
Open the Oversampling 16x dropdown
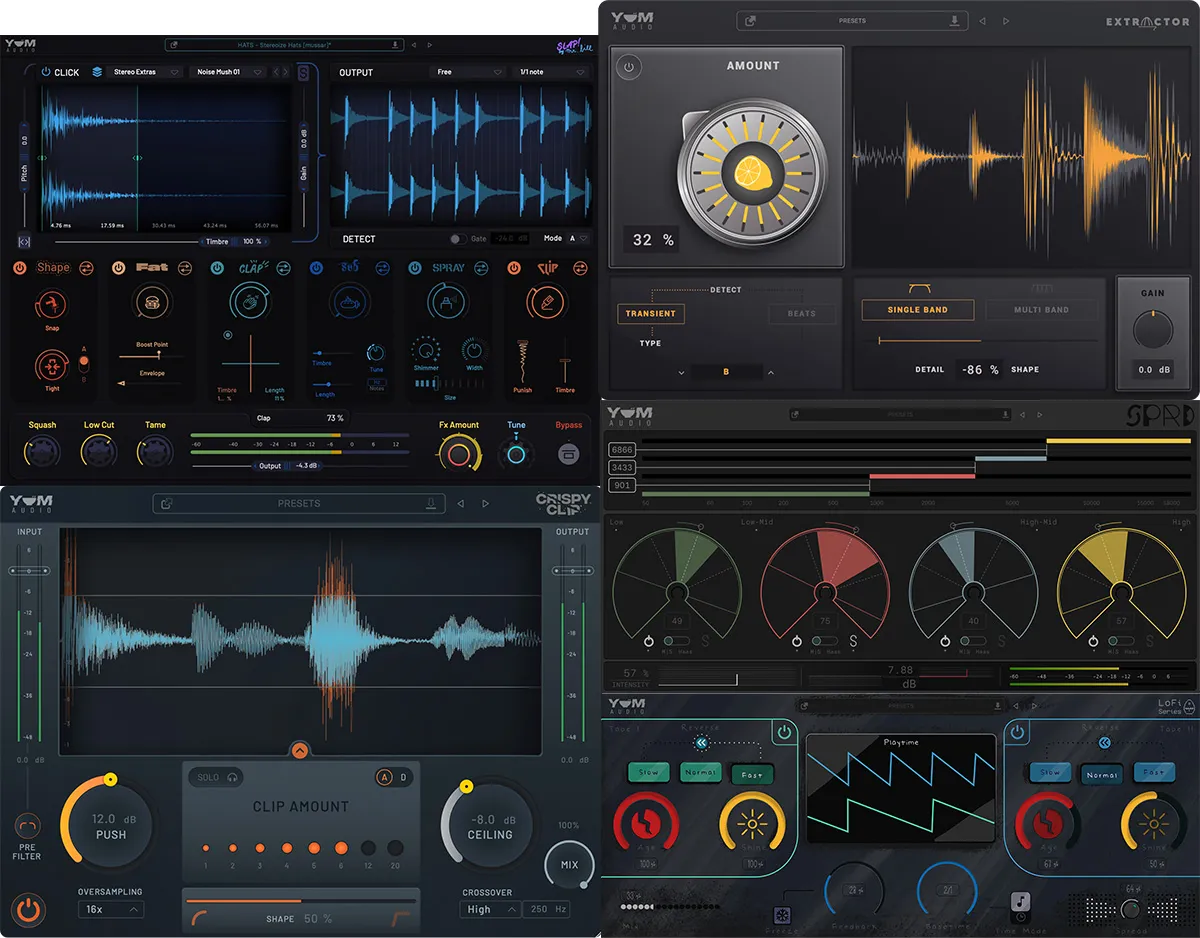coord(111,909)
